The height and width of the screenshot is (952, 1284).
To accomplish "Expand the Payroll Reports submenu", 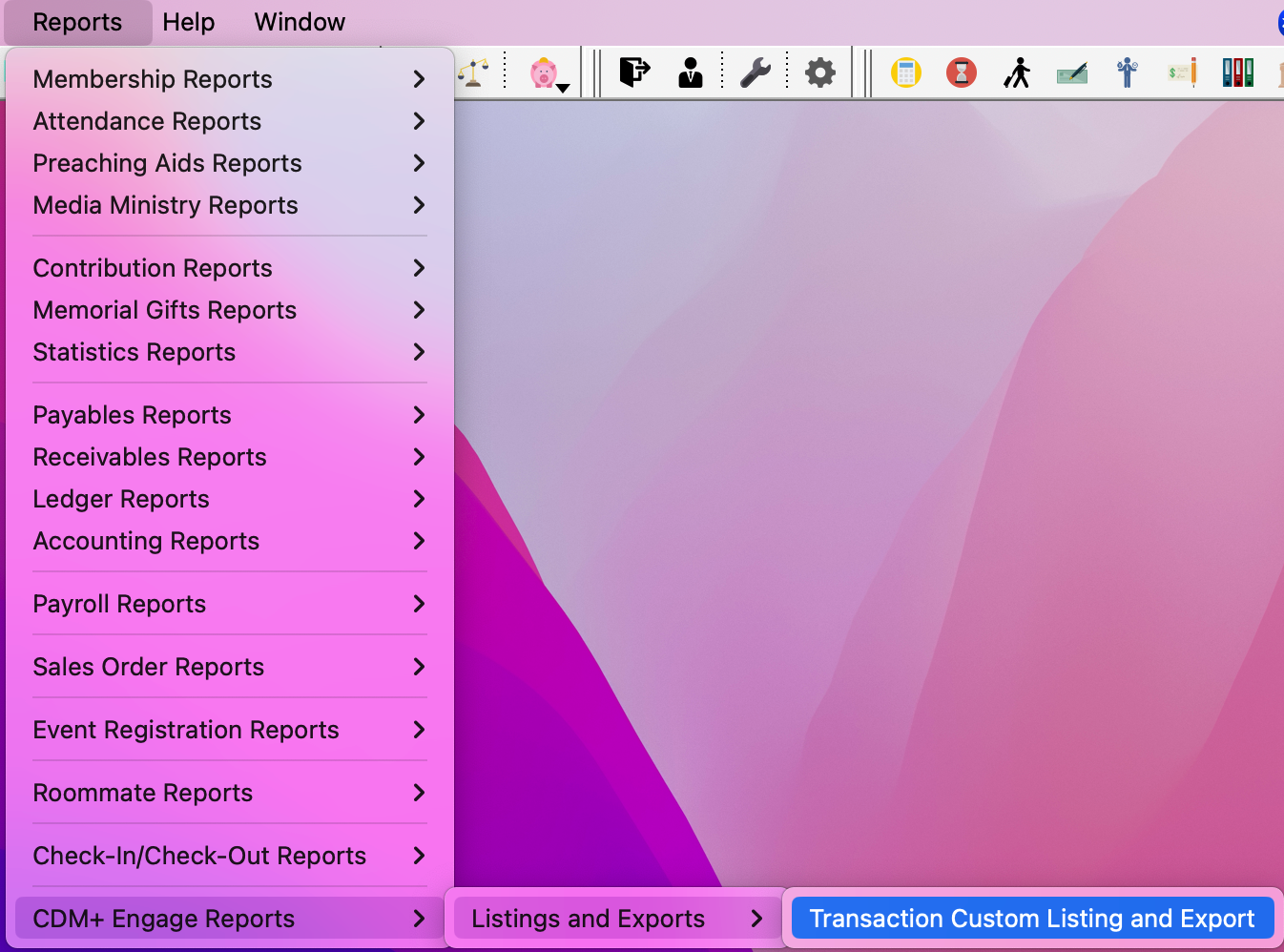I will pos(119,604).
